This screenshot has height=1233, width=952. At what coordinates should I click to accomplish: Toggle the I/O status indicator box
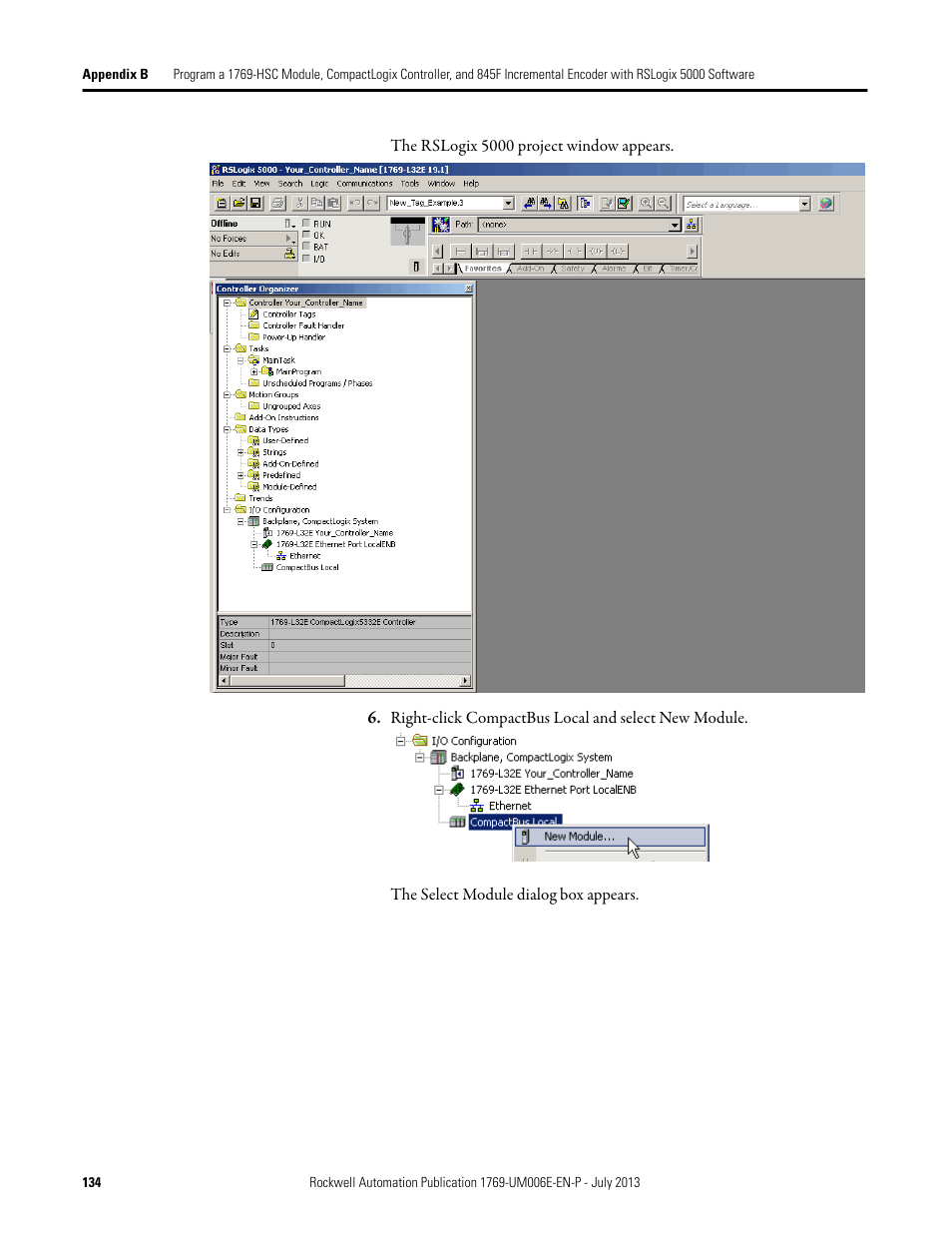click(306, 258)
